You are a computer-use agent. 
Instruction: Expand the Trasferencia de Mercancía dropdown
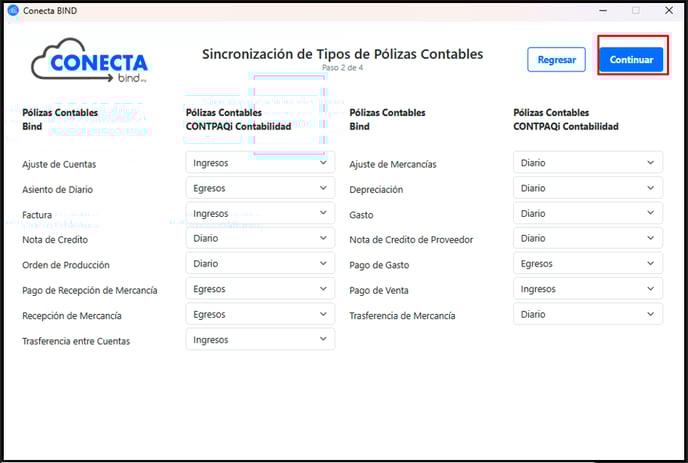(x=588, y=314)
